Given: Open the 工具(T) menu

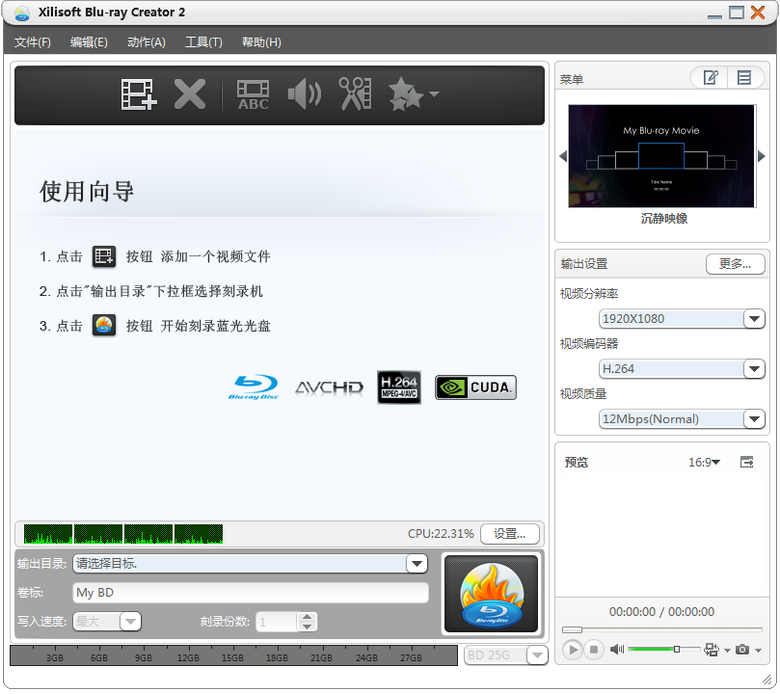Looking at the screenshot, I should point(204,42).
